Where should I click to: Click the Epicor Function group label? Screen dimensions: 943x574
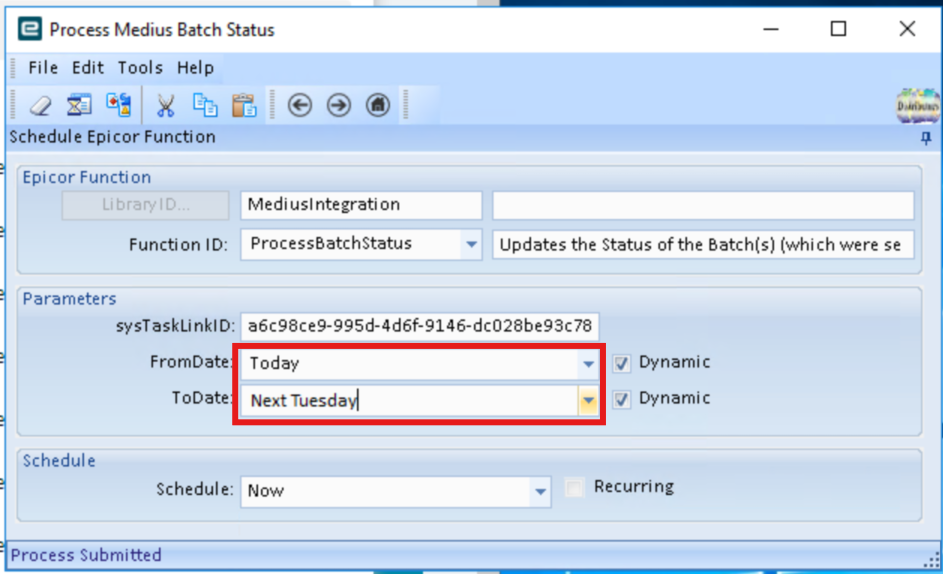tap(87, 177)
